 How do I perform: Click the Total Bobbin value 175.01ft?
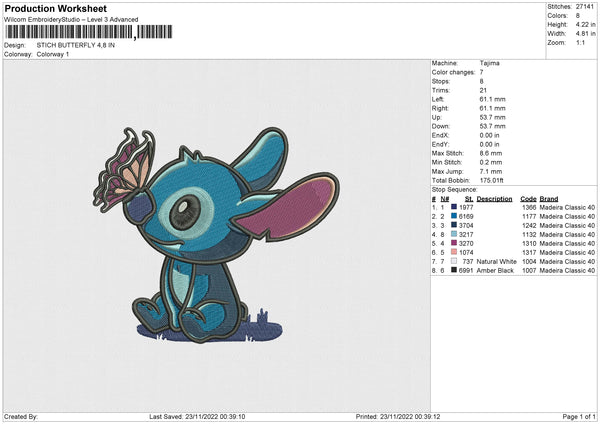click(x=491, y=180)
